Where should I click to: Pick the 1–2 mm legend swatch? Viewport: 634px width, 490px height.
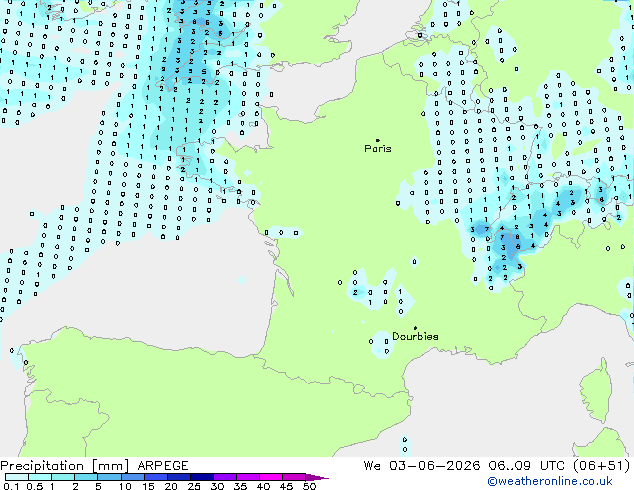click(63, 477)
